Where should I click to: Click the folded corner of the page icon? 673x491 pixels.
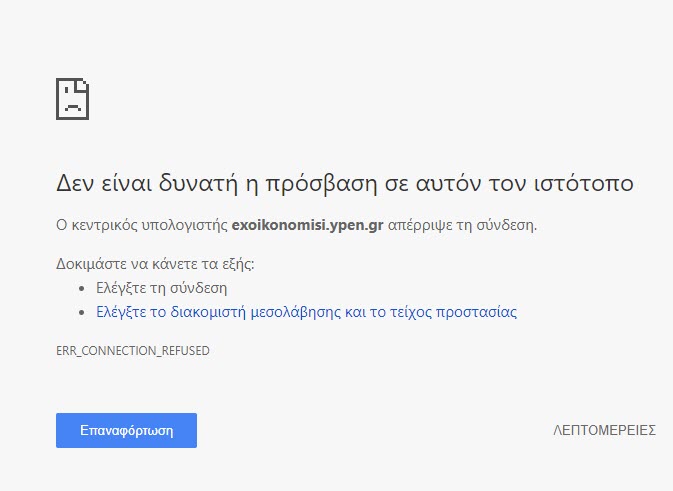pyautogui.click(x=83, y=83)
